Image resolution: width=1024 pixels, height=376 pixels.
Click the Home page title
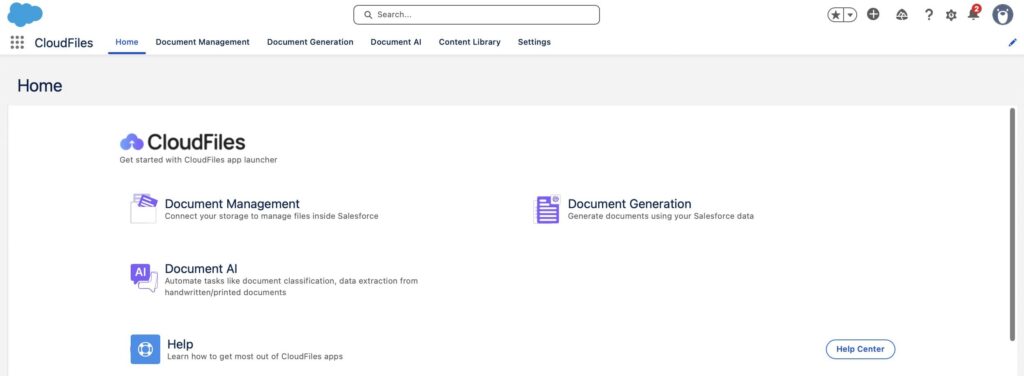(x=40, y=86)
